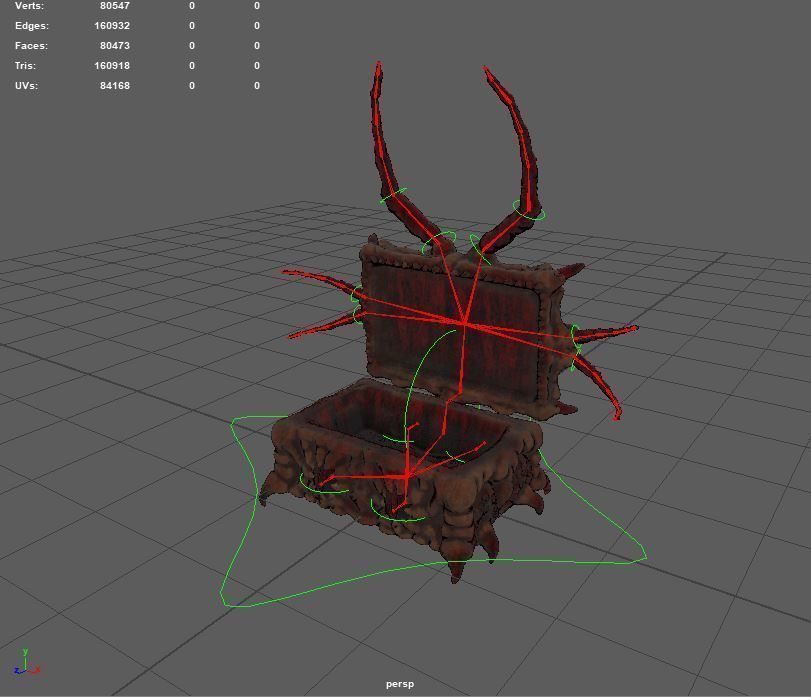Click the view axis orientation gizmo
This screenshot has height=697, width=811.
click(x=27, y=663)
